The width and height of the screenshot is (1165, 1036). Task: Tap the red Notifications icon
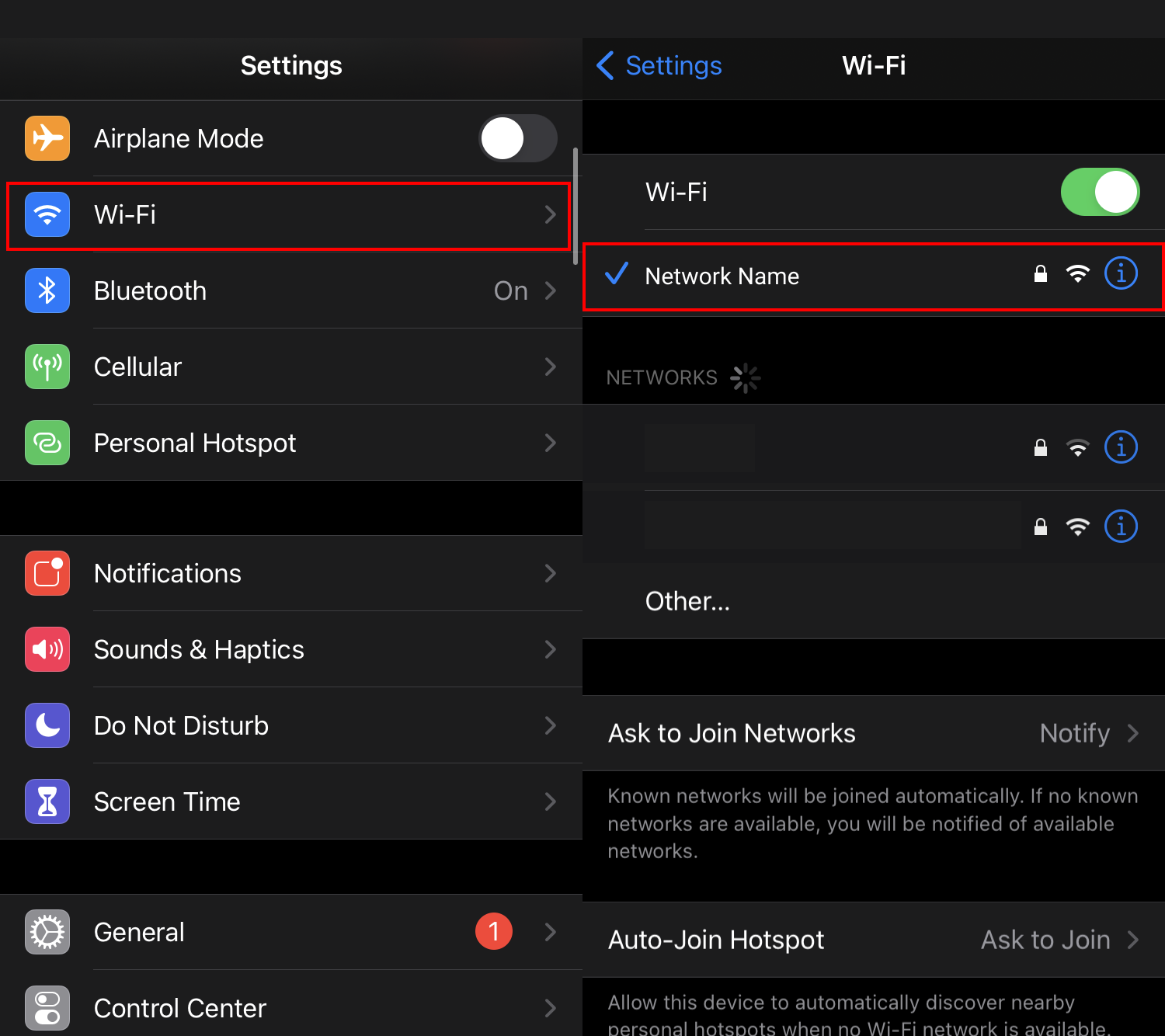[x=47, y=573]
